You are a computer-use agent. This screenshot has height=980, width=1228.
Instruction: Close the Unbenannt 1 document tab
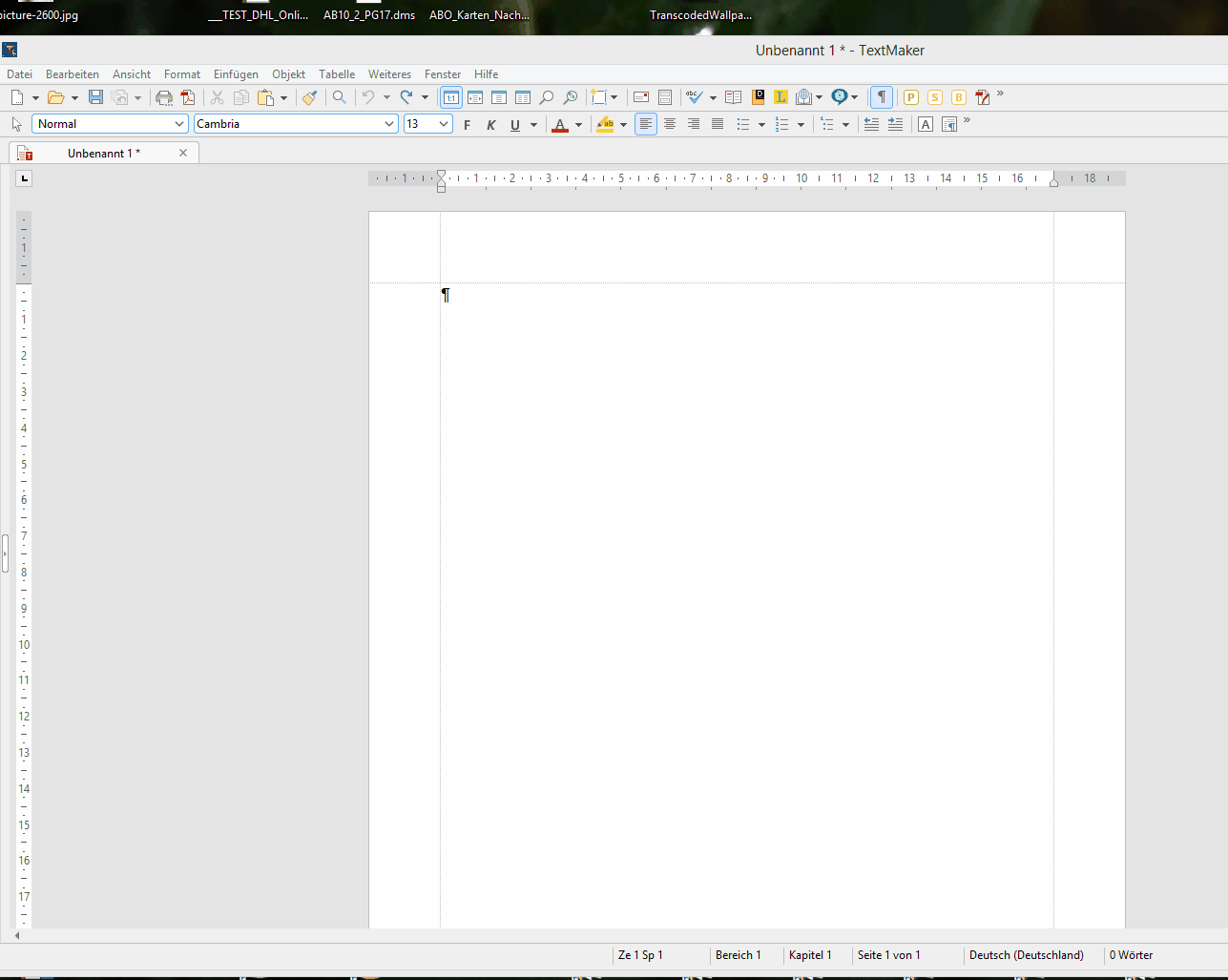(183, 153)
